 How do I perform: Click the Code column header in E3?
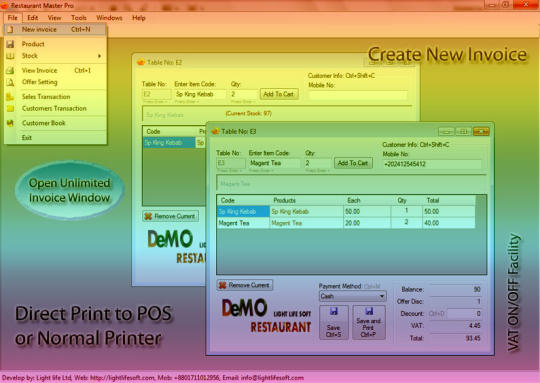coord(243,200)
